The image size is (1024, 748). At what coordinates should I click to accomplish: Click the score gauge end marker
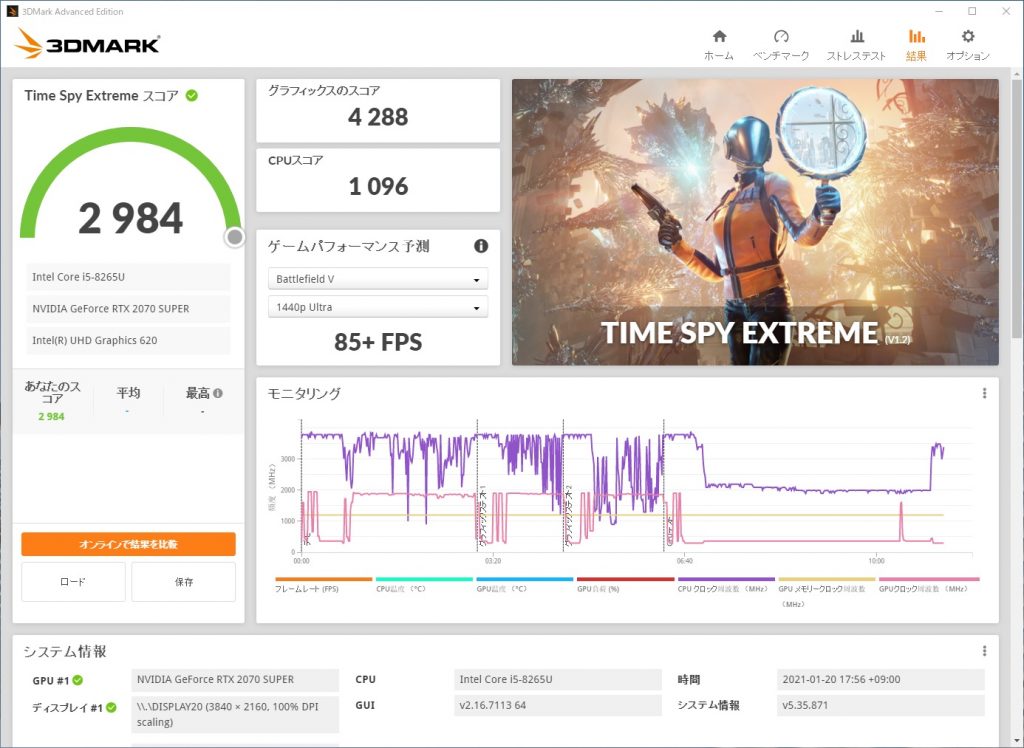(x=234, y=237)
